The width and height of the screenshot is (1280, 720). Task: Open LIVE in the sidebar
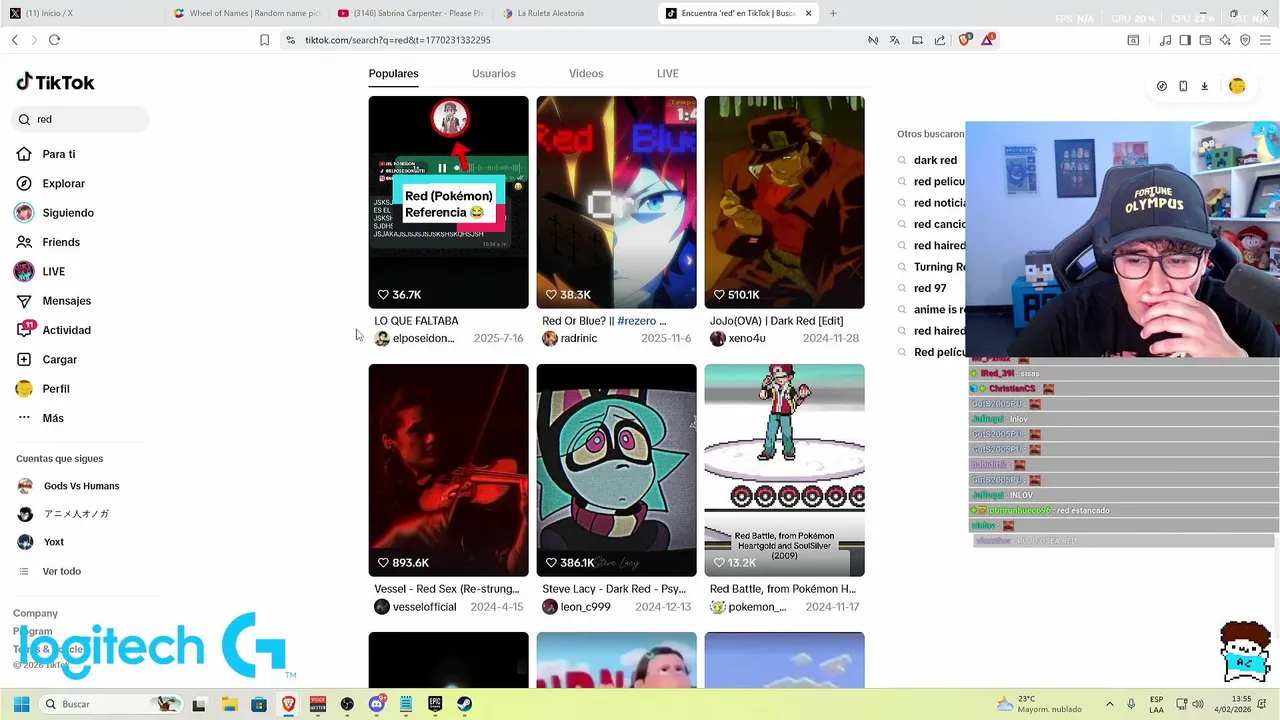[41, 271]
